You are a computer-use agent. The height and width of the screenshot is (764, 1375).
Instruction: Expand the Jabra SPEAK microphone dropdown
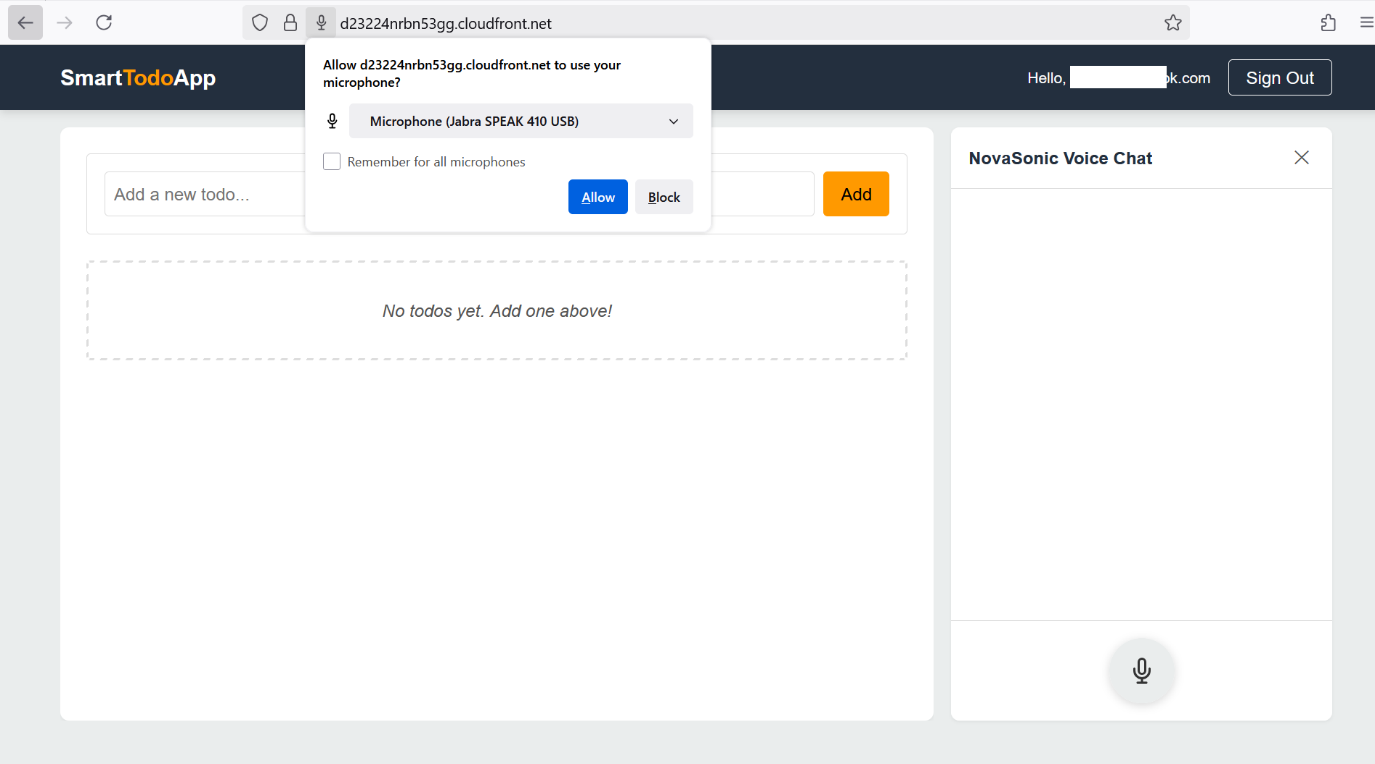[x=520, y=121]
